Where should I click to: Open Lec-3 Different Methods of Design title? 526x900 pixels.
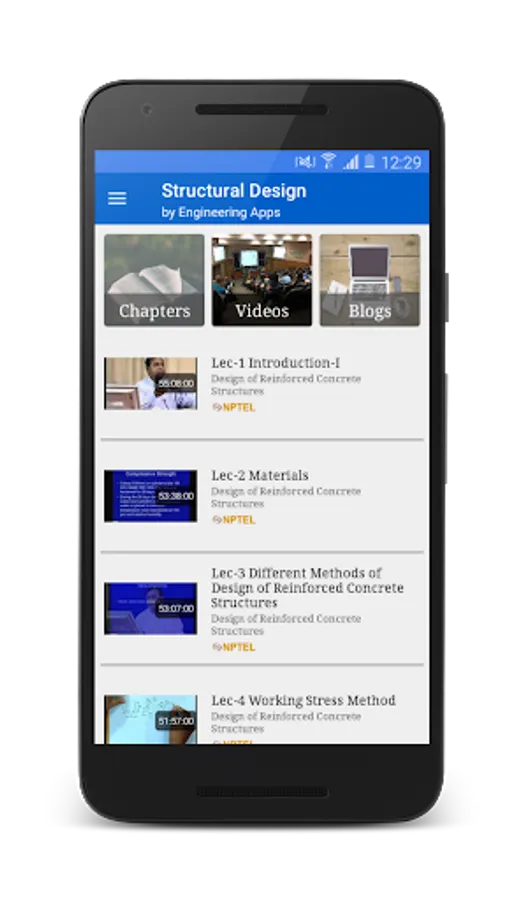[x=307, y=588]
